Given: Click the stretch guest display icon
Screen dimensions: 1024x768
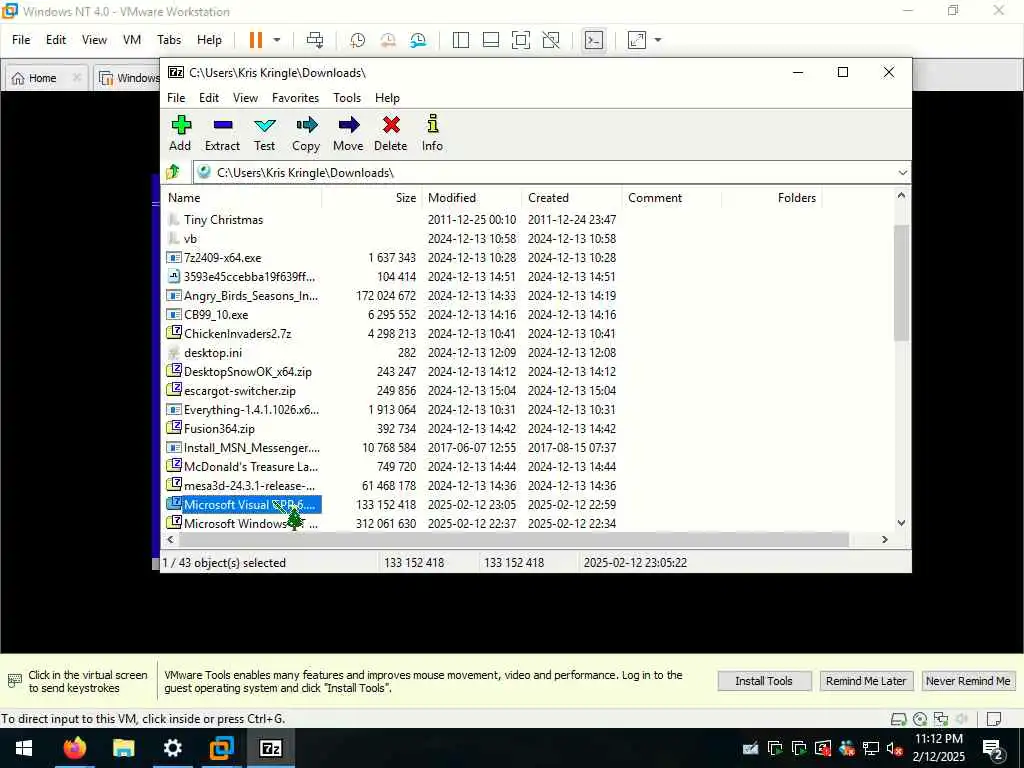Looking at the screenshot, I should pyautogui.click(x=637, y=40).
